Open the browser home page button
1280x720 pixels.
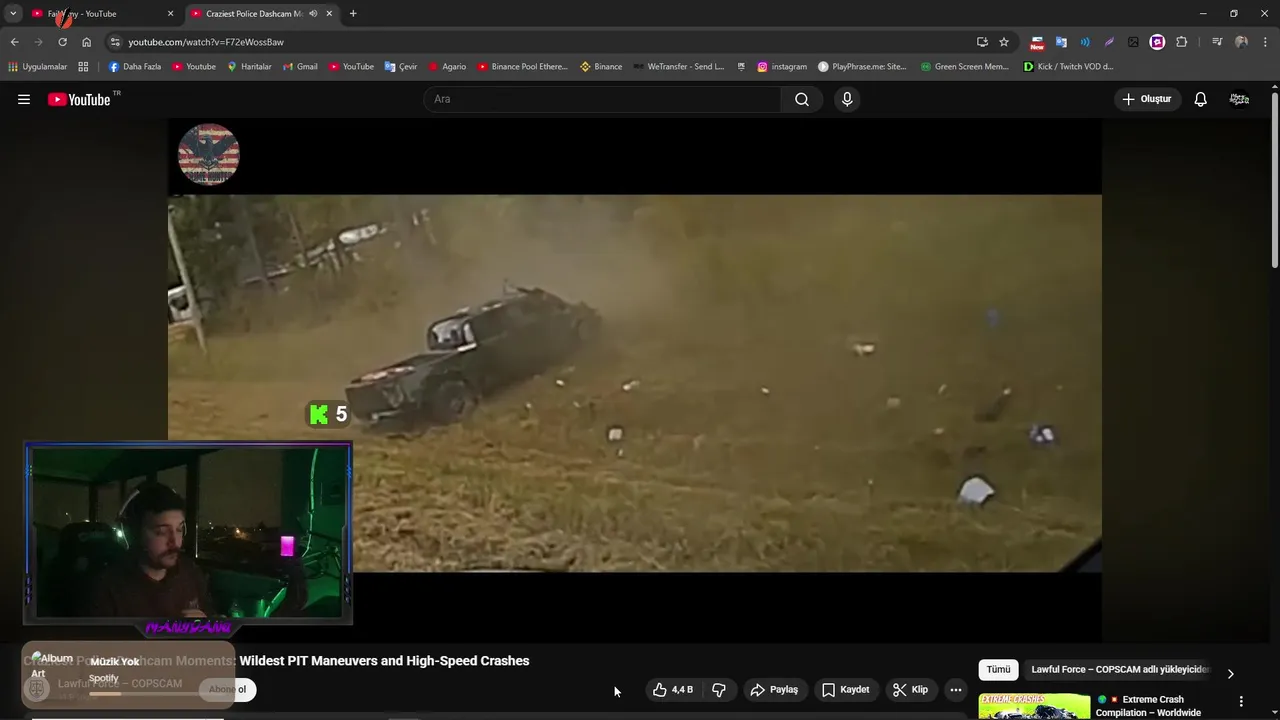point(86,42)
